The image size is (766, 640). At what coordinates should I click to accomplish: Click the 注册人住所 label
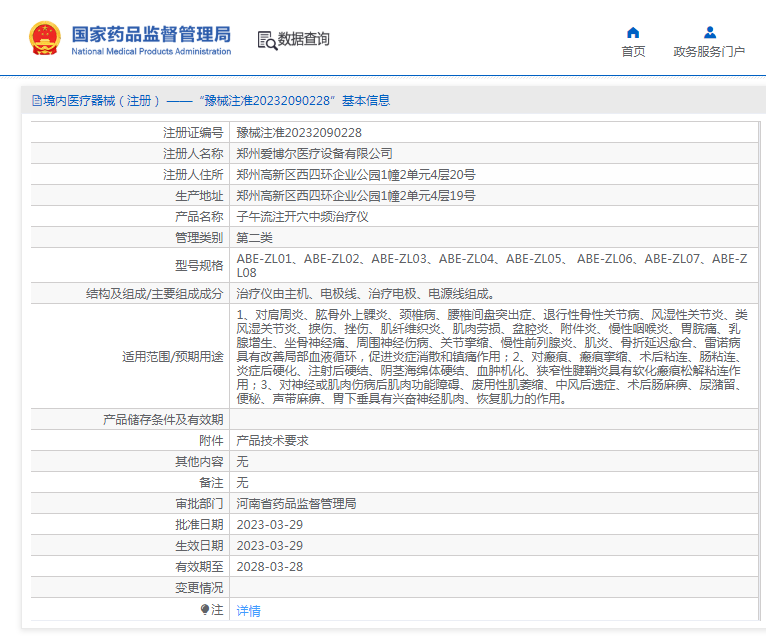point(193,174)
